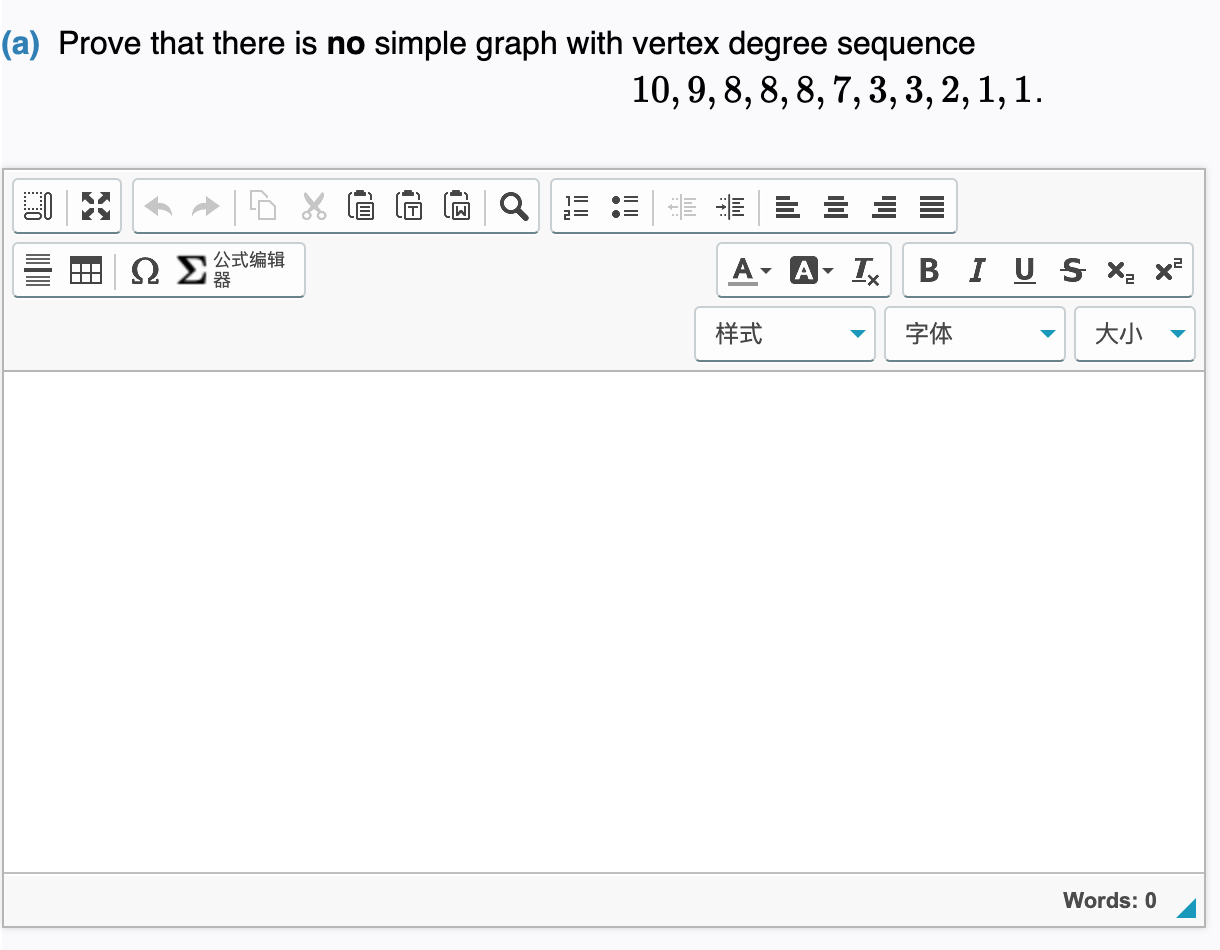The height and width of the screenshot is (950, 1220).
Task: Open Find with the magnifier icon
Action: [514, 207]
